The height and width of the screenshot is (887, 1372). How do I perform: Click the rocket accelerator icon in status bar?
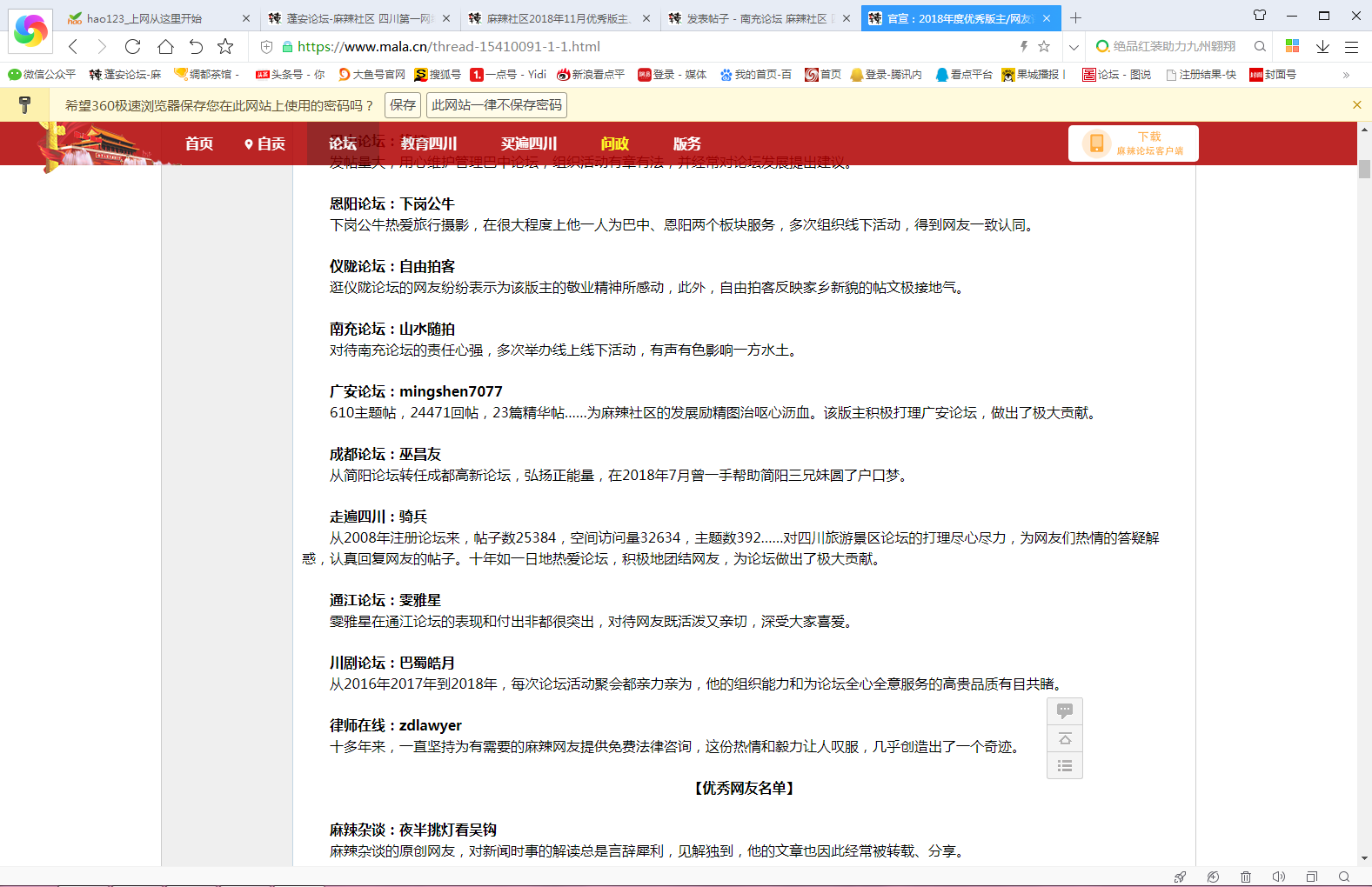[1180, 877]
